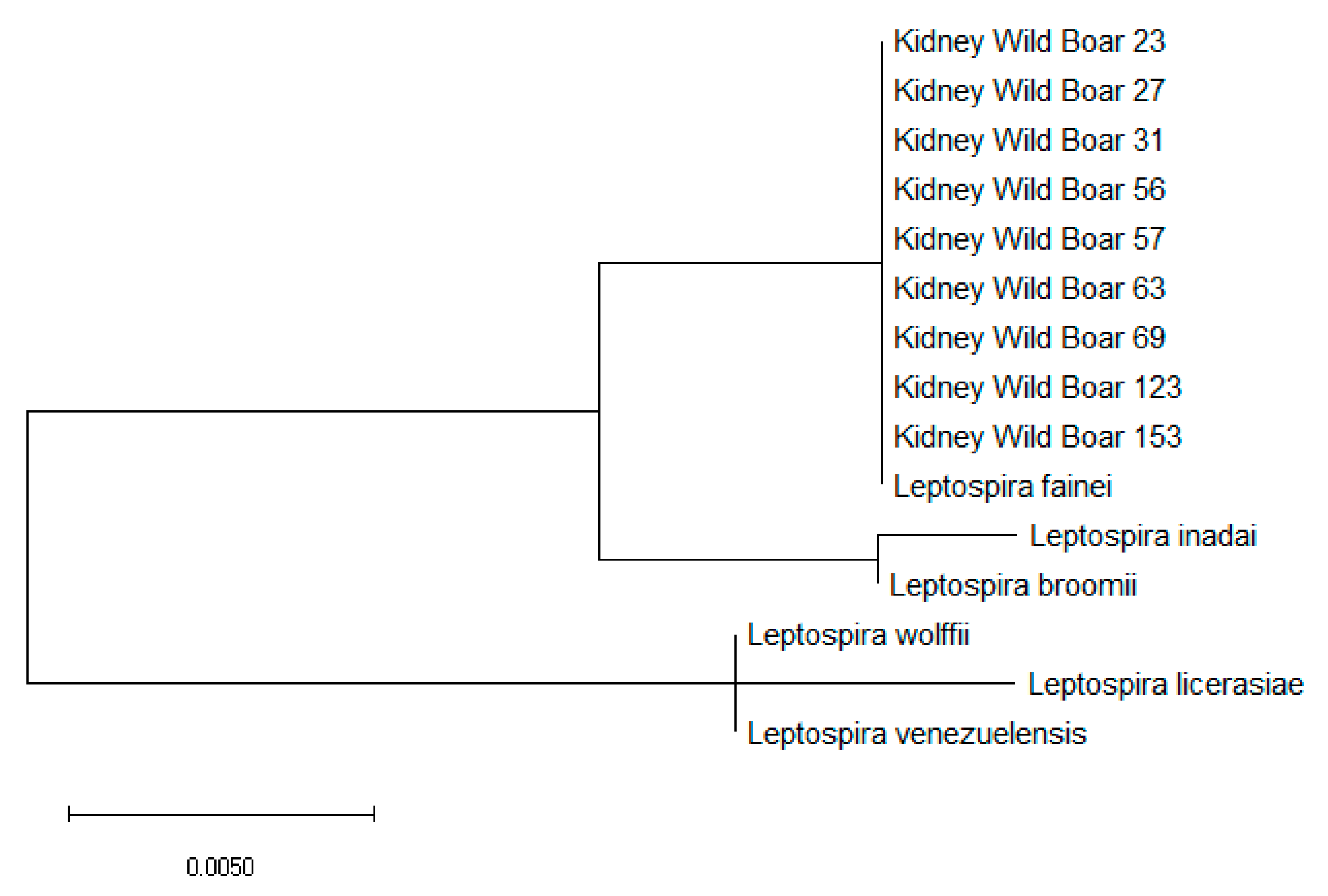
Task: Click the Kidney Wild Boar 23 label
Action: (x=1029, y=42)
